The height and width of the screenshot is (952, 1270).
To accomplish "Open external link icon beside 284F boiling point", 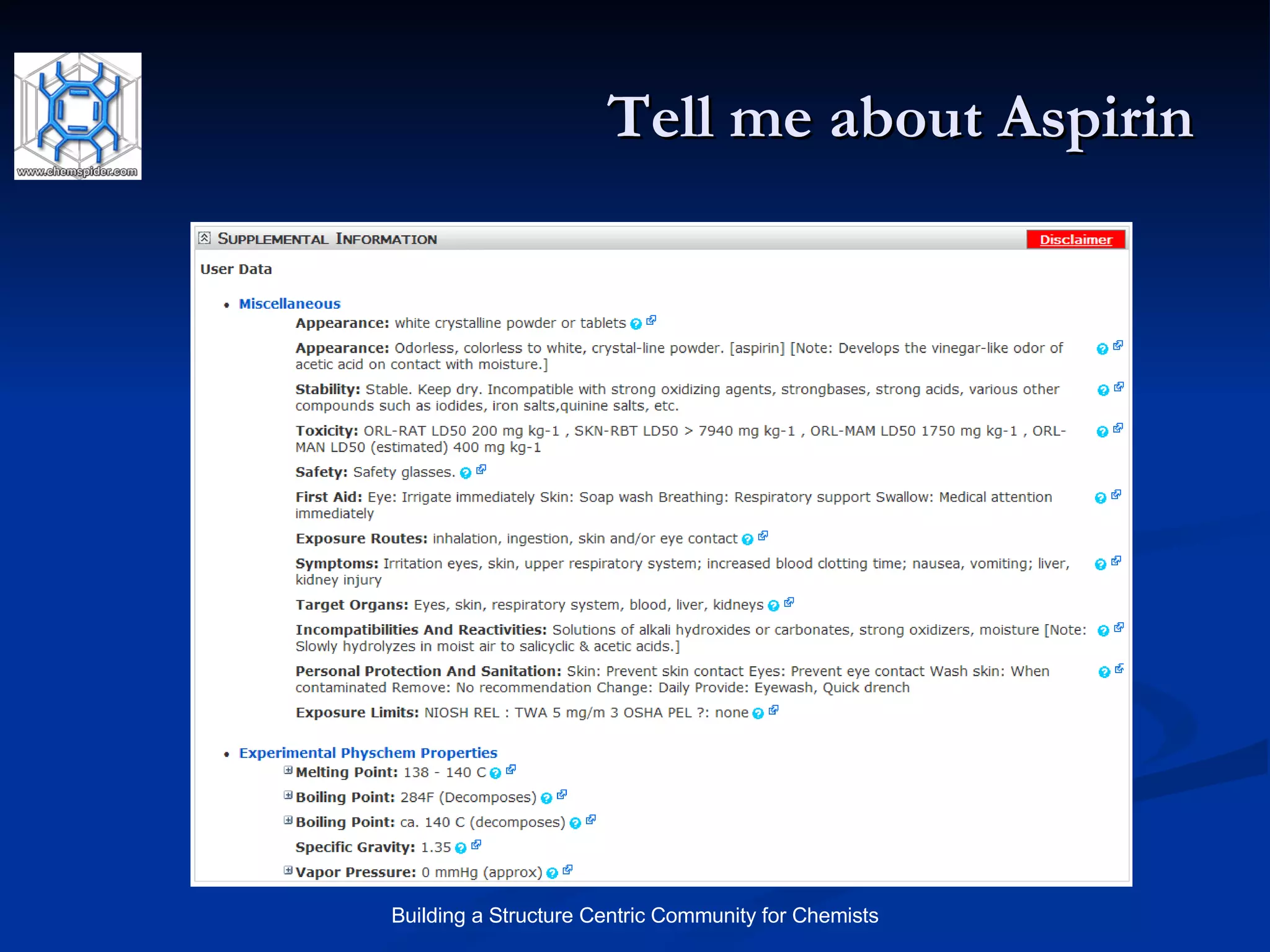I will click(x=562, y=795).
